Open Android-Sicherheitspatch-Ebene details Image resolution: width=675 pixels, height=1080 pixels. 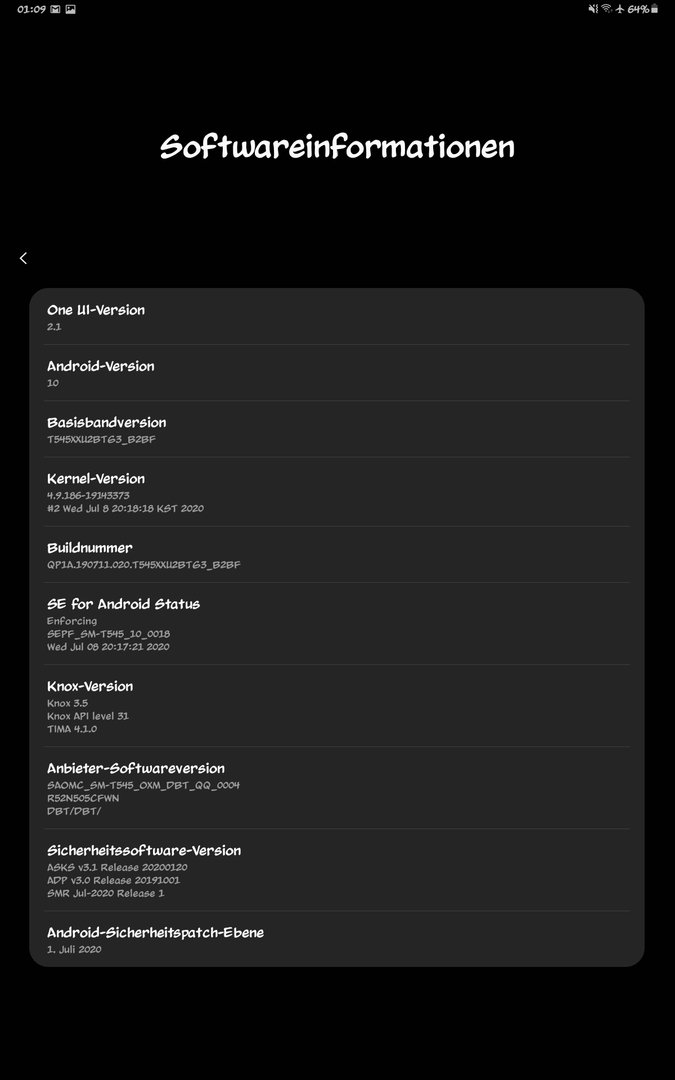click(337, 939)
